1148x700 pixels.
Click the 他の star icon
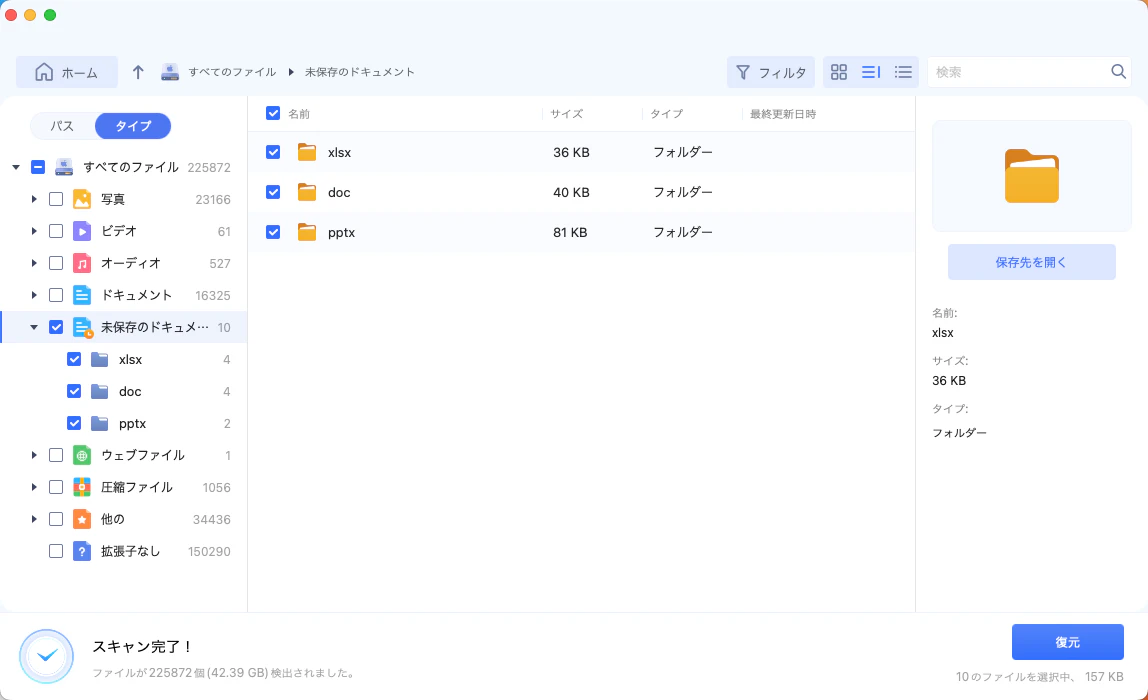[x=82, y=519]
